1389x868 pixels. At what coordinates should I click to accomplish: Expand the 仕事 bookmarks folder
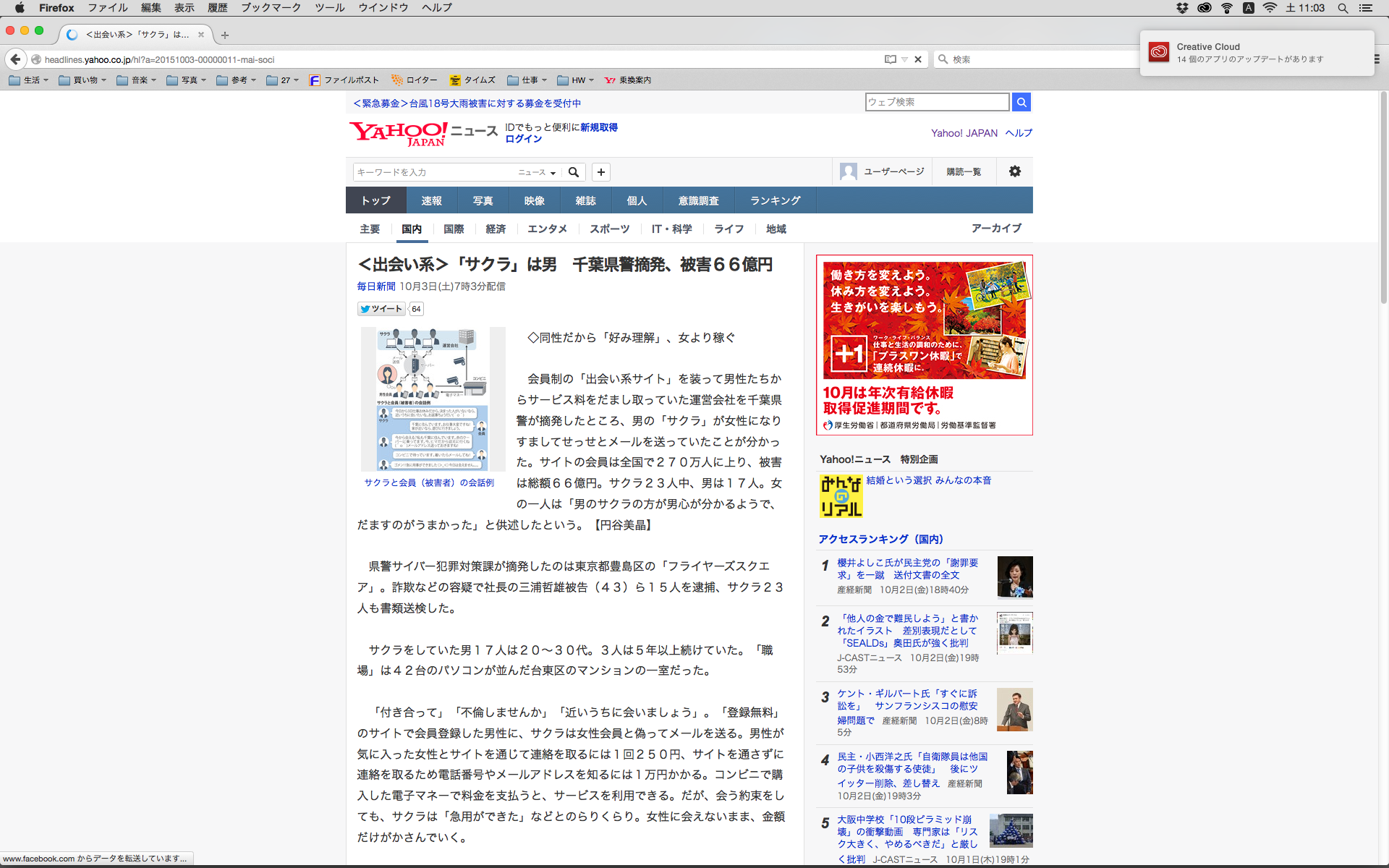pos(527,80)
